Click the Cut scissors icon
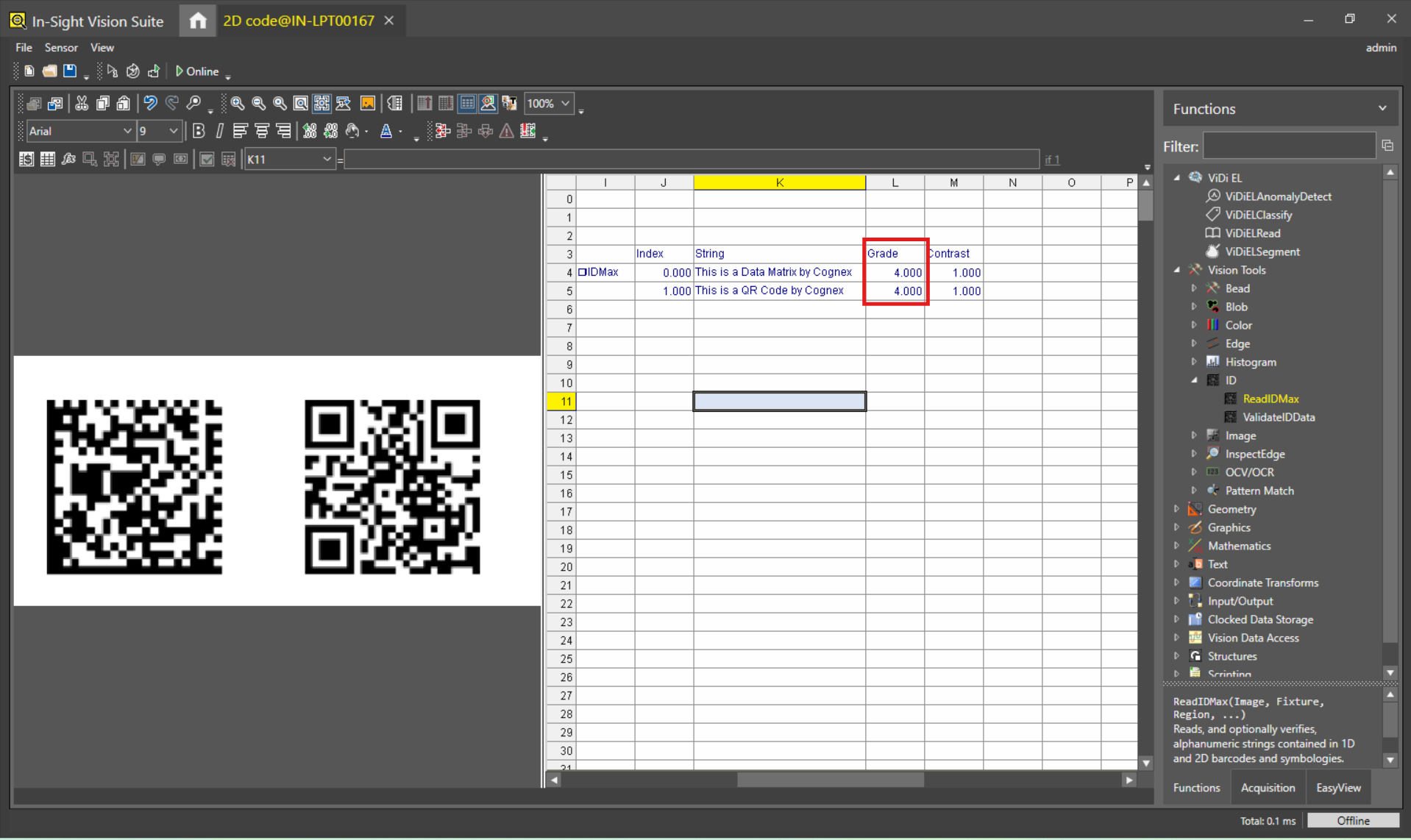1411x840 pixels. point(82,103)
